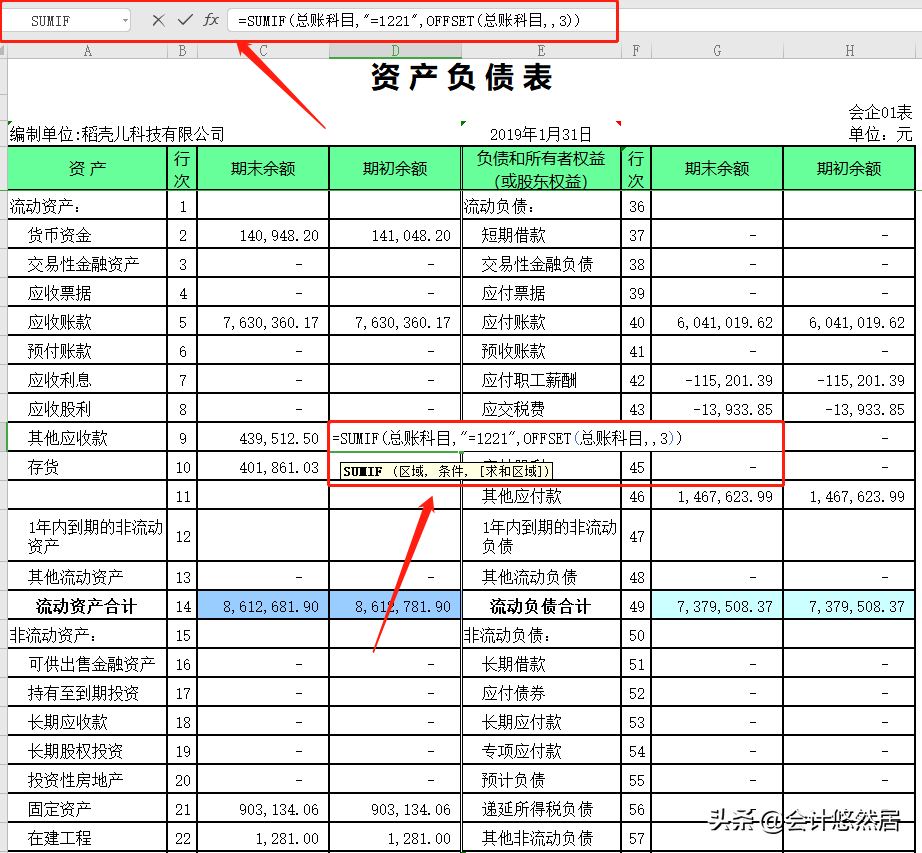
Task: Click the Name Box showing SUMIF
Action: tap(60, 19)
